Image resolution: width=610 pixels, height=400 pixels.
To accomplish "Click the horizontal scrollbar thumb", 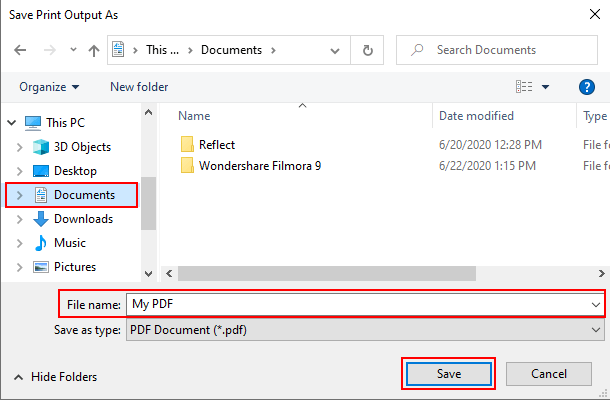I will pos(327,274).
